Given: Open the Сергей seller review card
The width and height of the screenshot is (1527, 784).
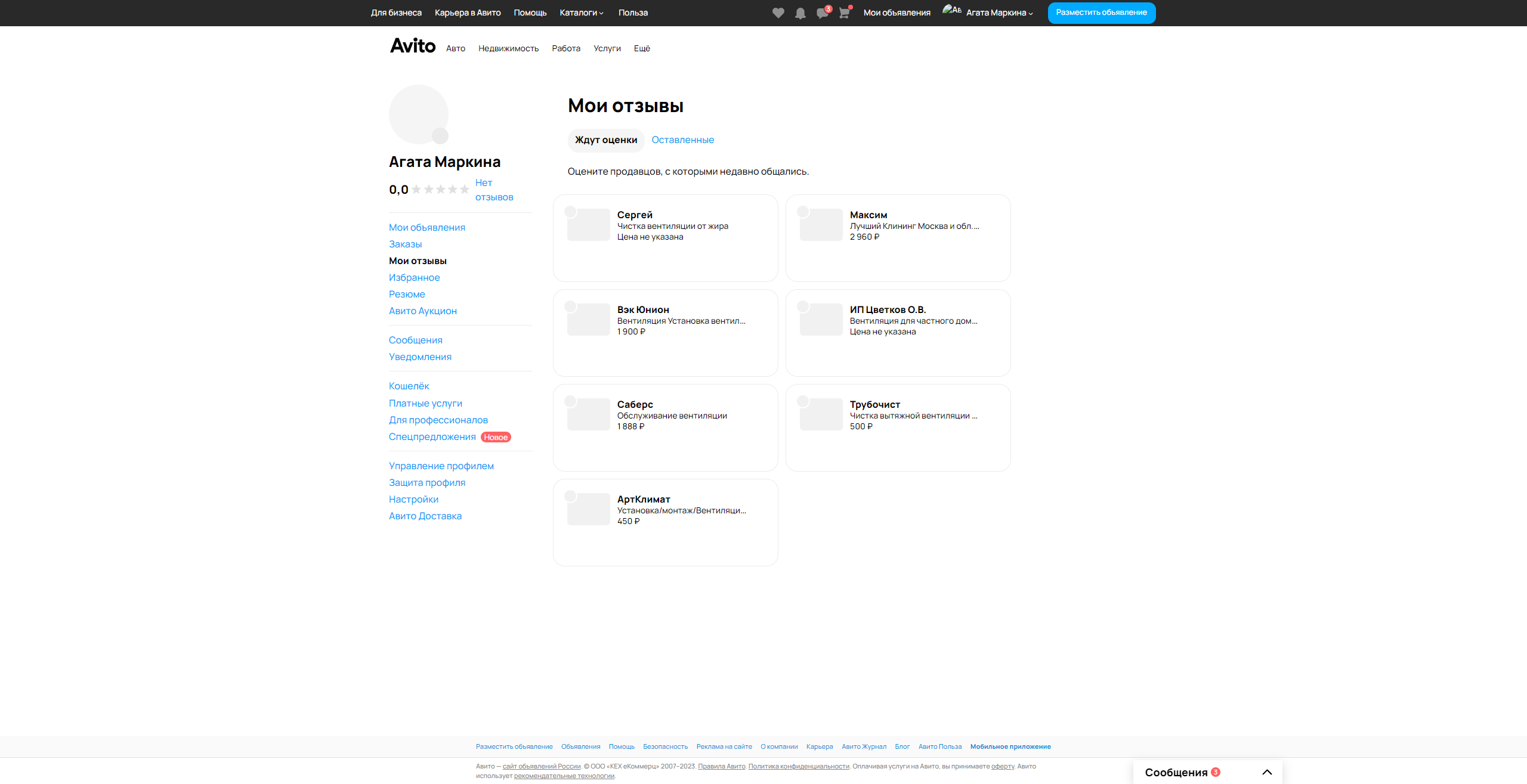Looking at the screenshot, I should click(665, 237).
